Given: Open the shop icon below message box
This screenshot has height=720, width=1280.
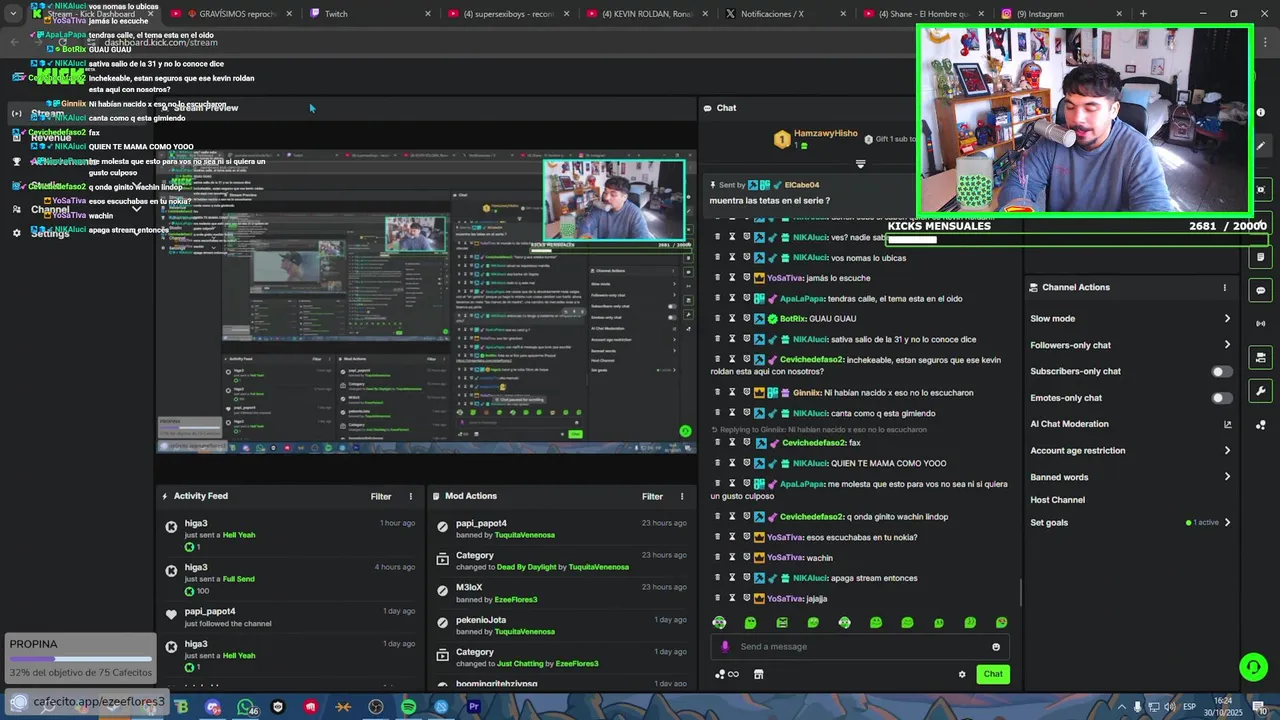Looking at the screenshot, I should click(x=758, y=674).
